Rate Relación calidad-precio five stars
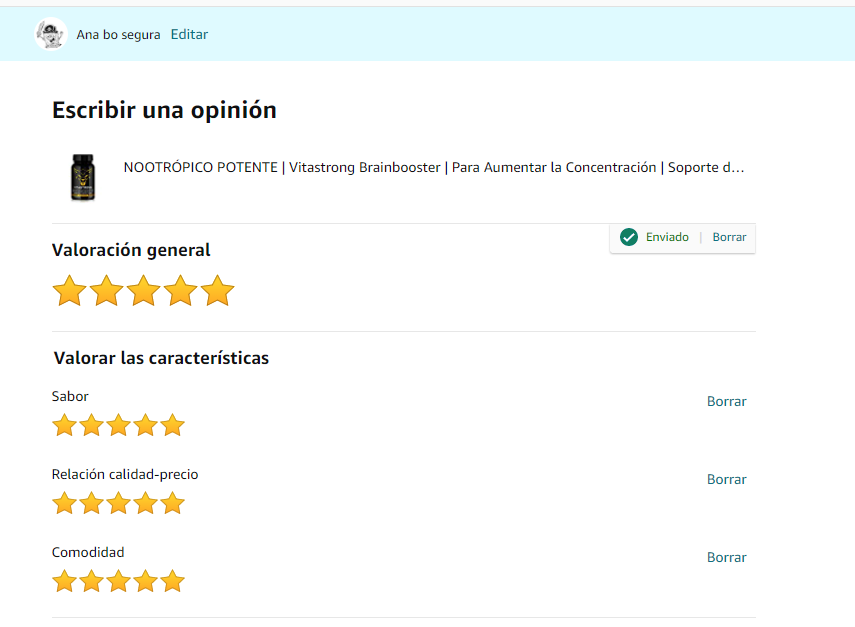Viewport: 855px width, 627px height. tap(173, 504)
